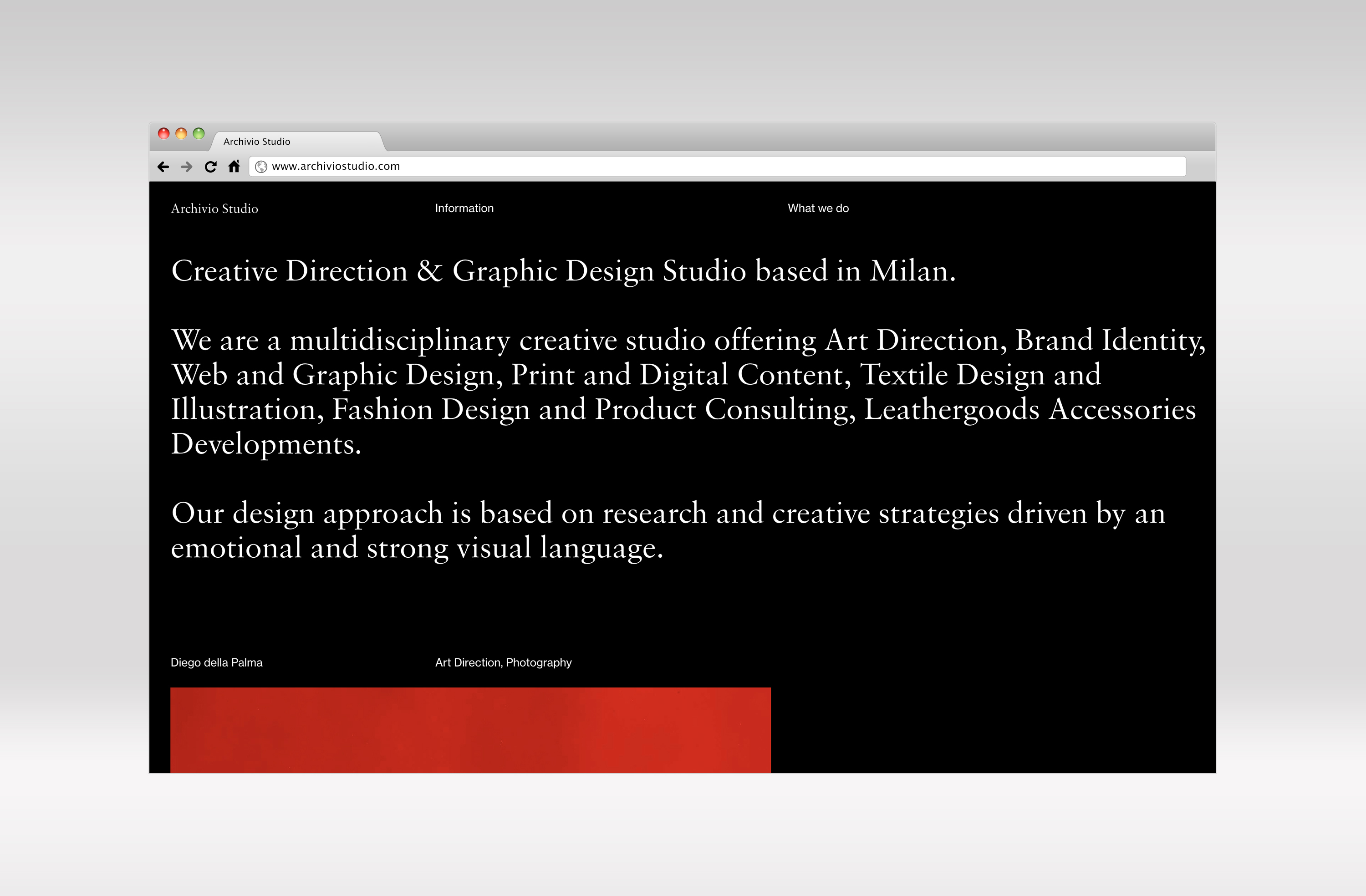Close the window with red button

point(163,133)
